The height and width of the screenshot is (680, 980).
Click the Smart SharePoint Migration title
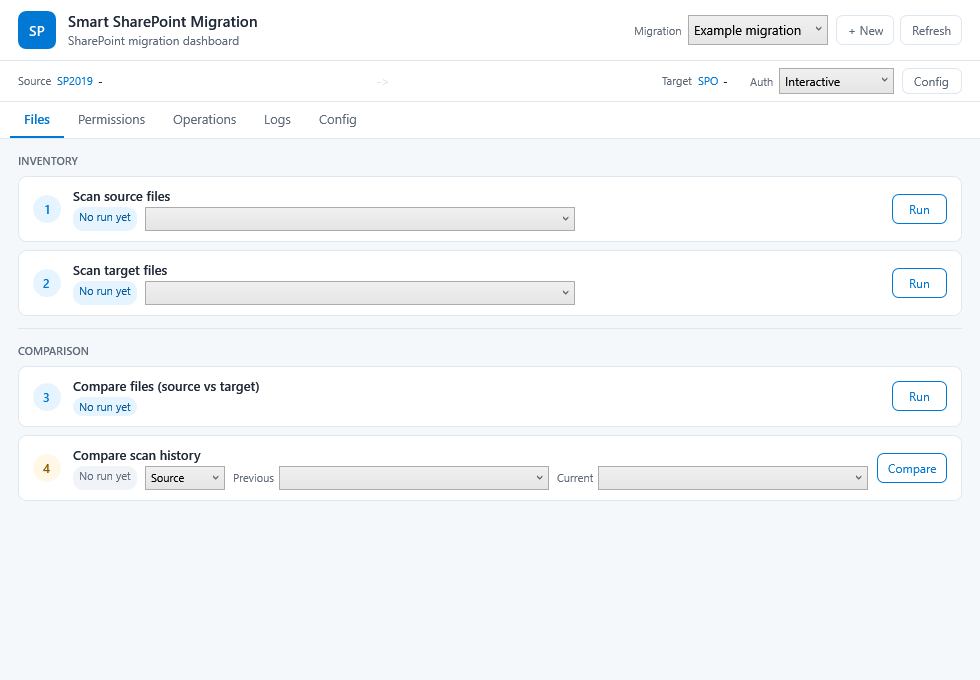[162, 22]
